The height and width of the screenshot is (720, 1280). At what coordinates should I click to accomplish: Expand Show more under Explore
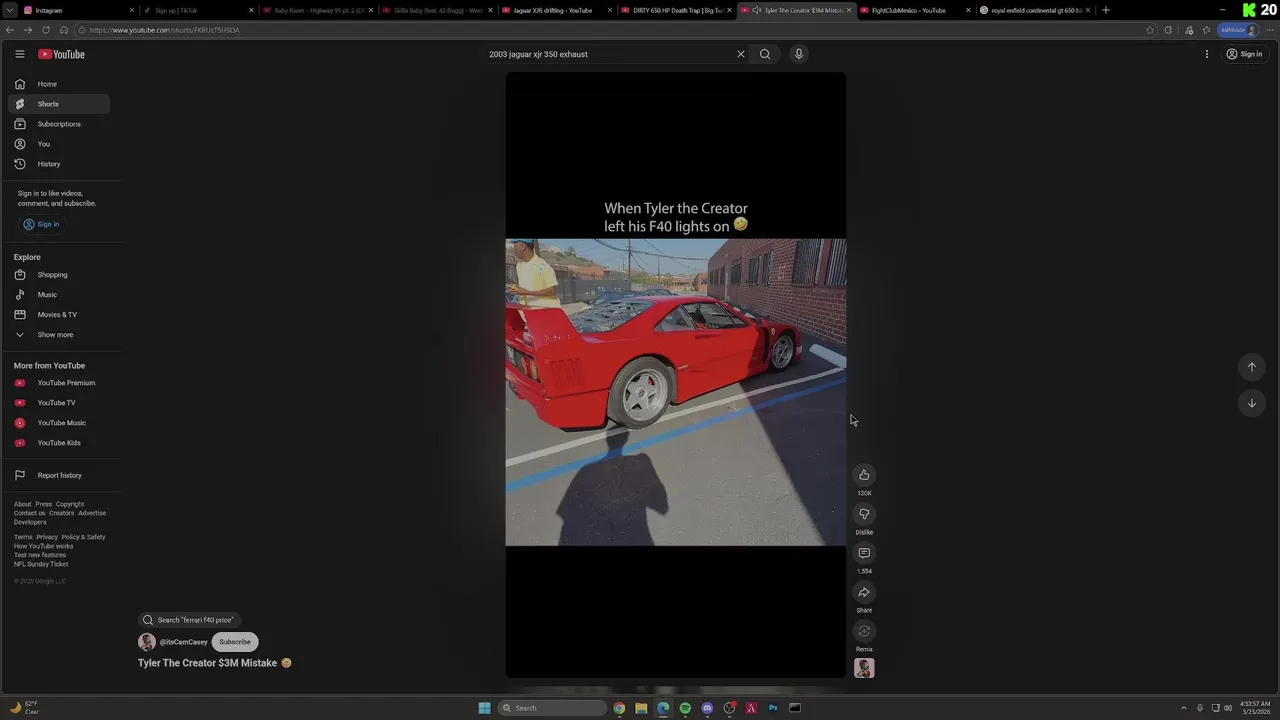click(x=59, y=335)
